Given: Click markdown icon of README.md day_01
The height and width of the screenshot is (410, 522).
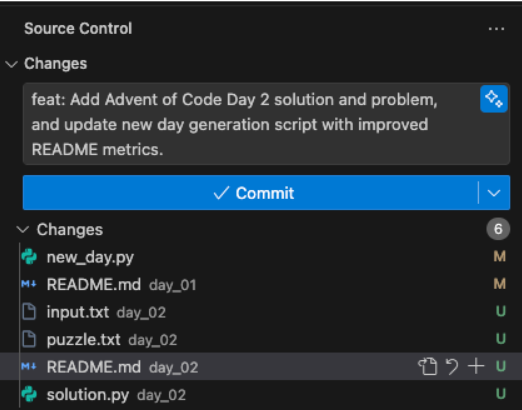Looking at the screenshot, I should 29,284.
